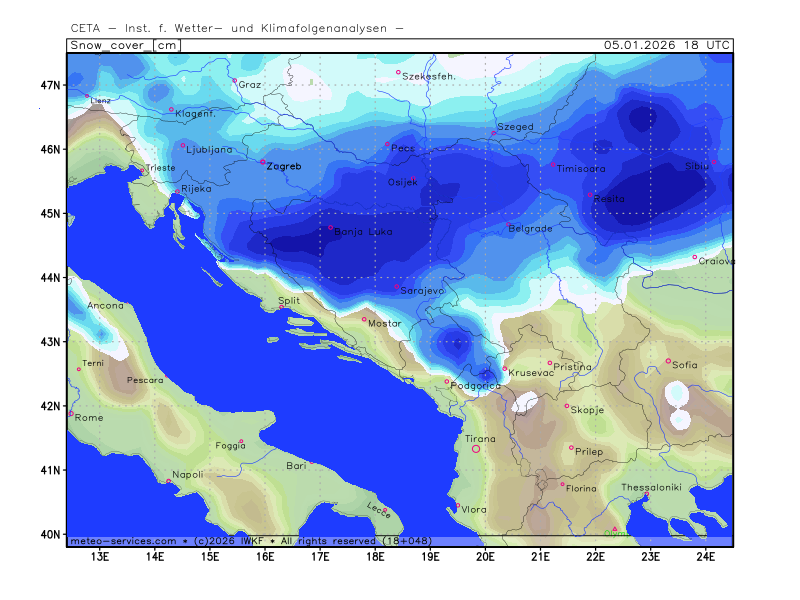The height and width of the screenshot is (600, 800).
Task: Select the Craiova city marker
Action: click(695, 257)
